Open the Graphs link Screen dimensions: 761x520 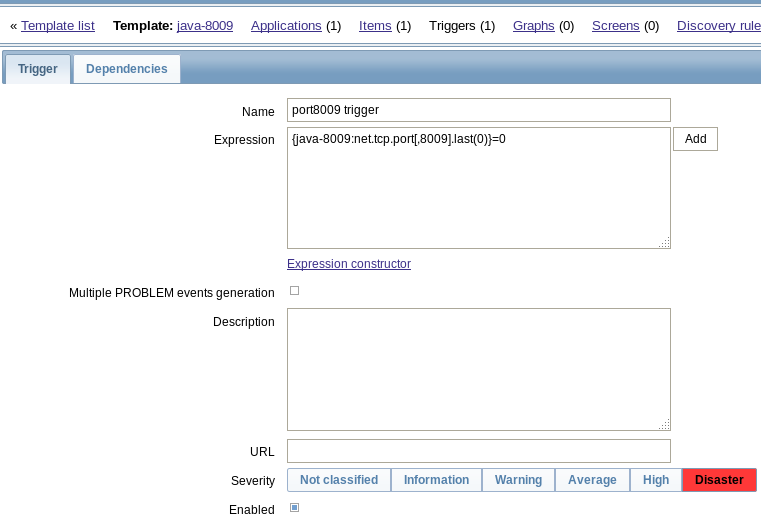[x=533, y=26]
